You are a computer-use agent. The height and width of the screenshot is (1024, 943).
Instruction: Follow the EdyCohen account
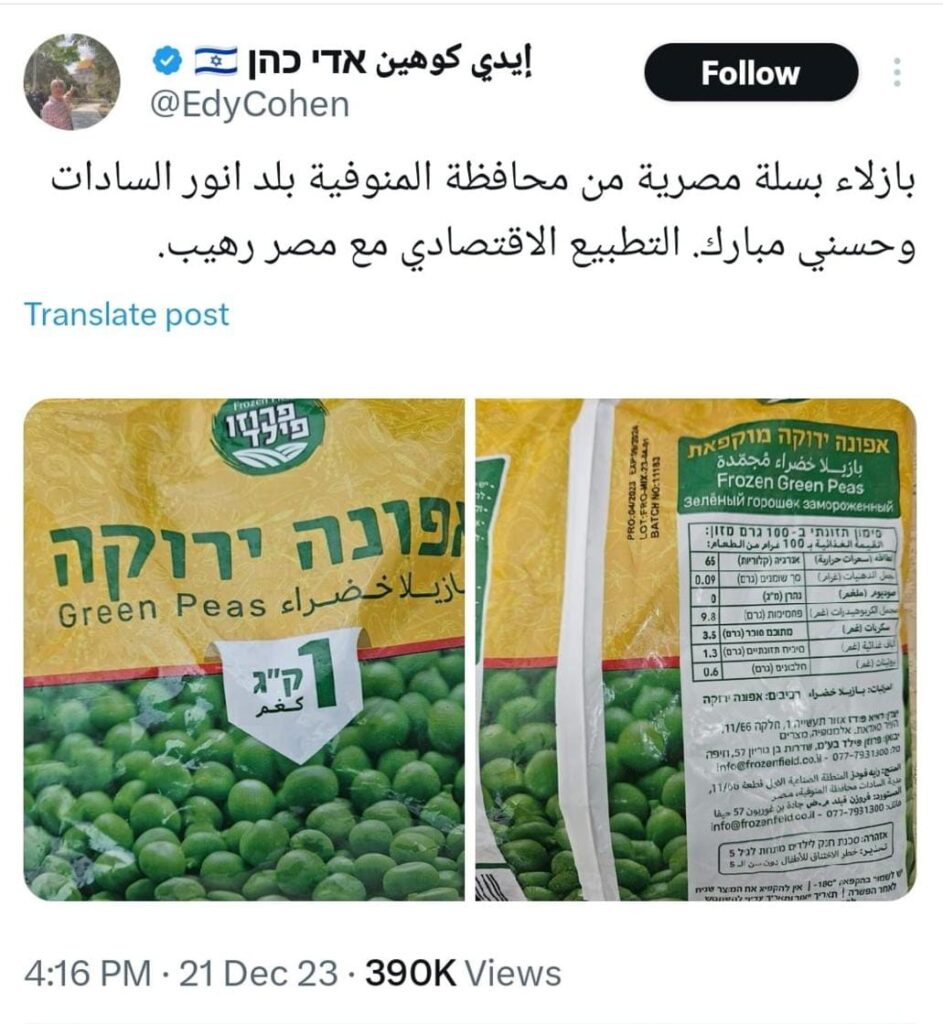point(751,72)
